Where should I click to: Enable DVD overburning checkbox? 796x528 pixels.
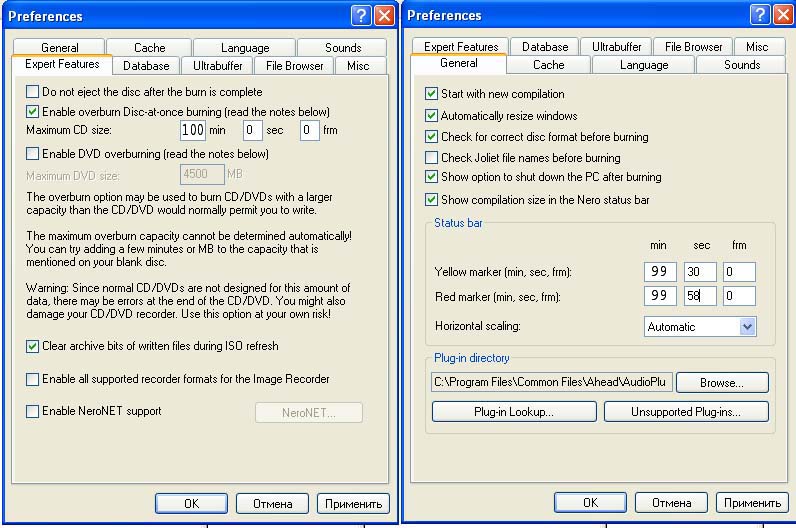click(33, 154)
